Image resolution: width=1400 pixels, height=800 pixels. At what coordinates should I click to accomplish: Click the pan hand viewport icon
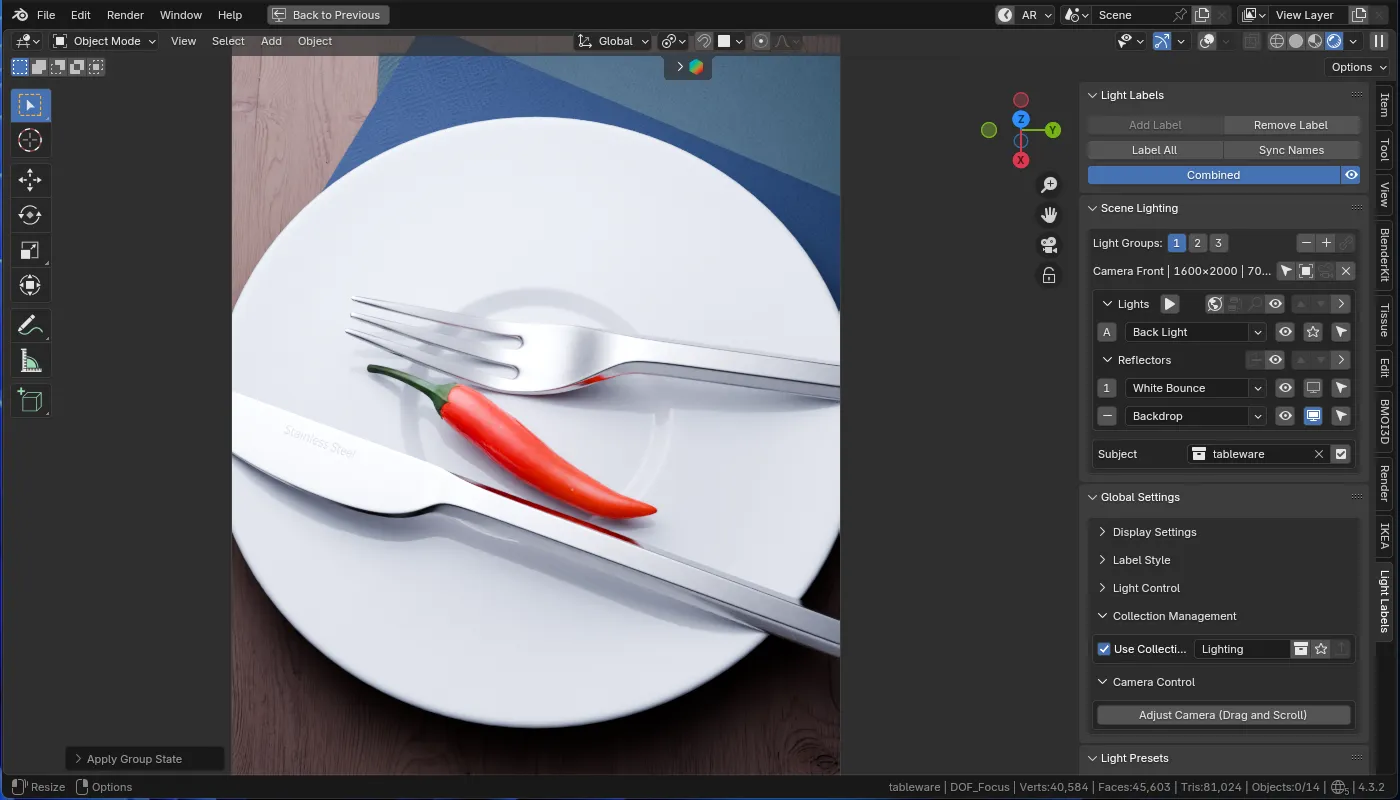click(1049, 215)
